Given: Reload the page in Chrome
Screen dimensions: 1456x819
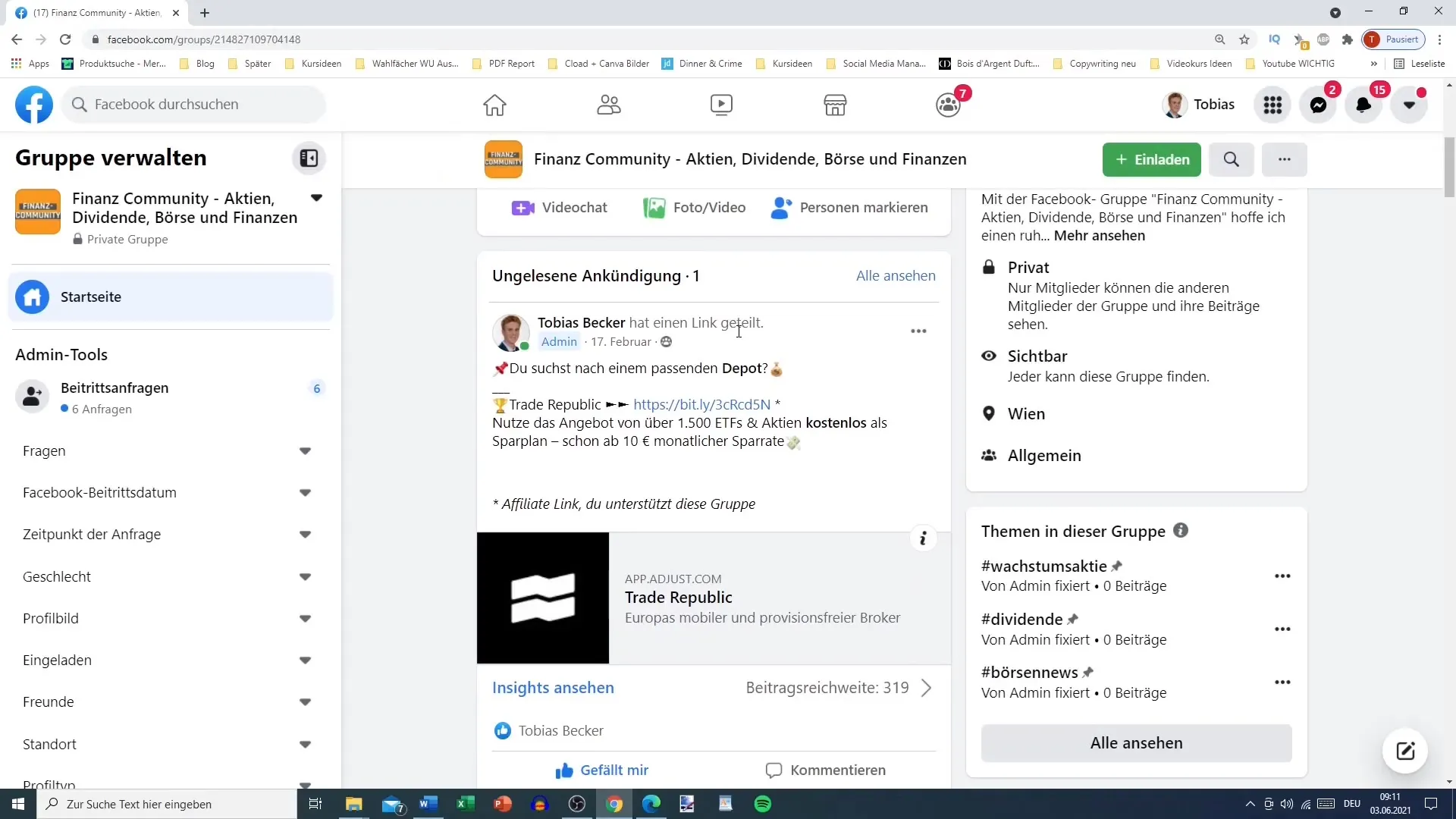Looking at the screenshot, I should click(x=65, y=39).
